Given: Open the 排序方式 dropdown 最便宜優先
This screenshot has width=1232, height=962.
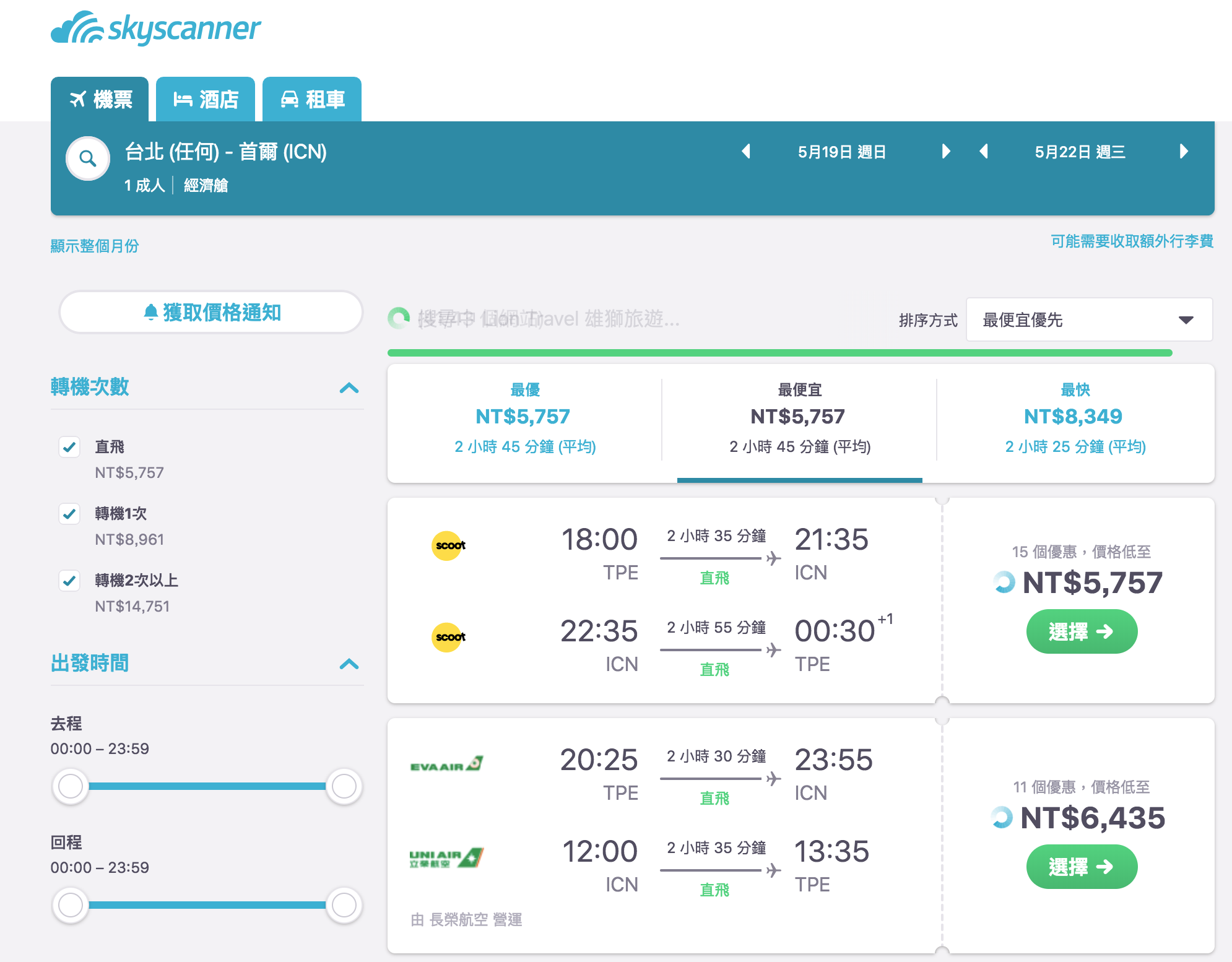Looking at the screenshot, I should click(x=1089, y=319).
